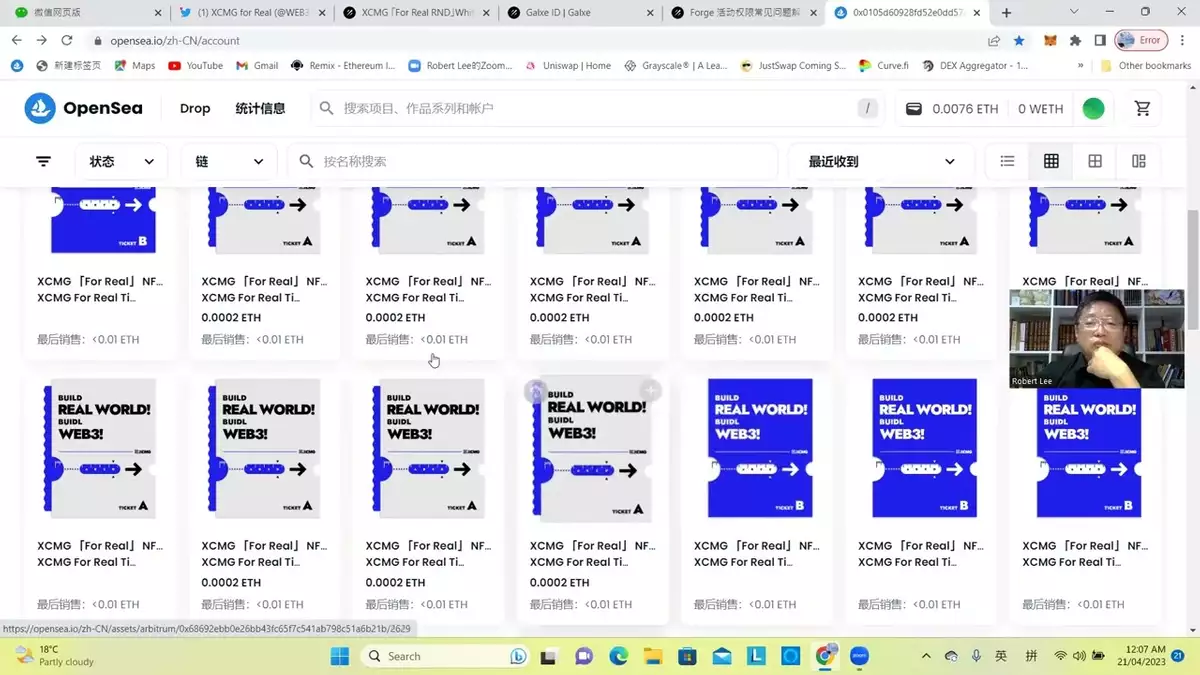This screenshot has width=1200, height=675.
Task: Go back to the previous page
Action: [17, 40]
